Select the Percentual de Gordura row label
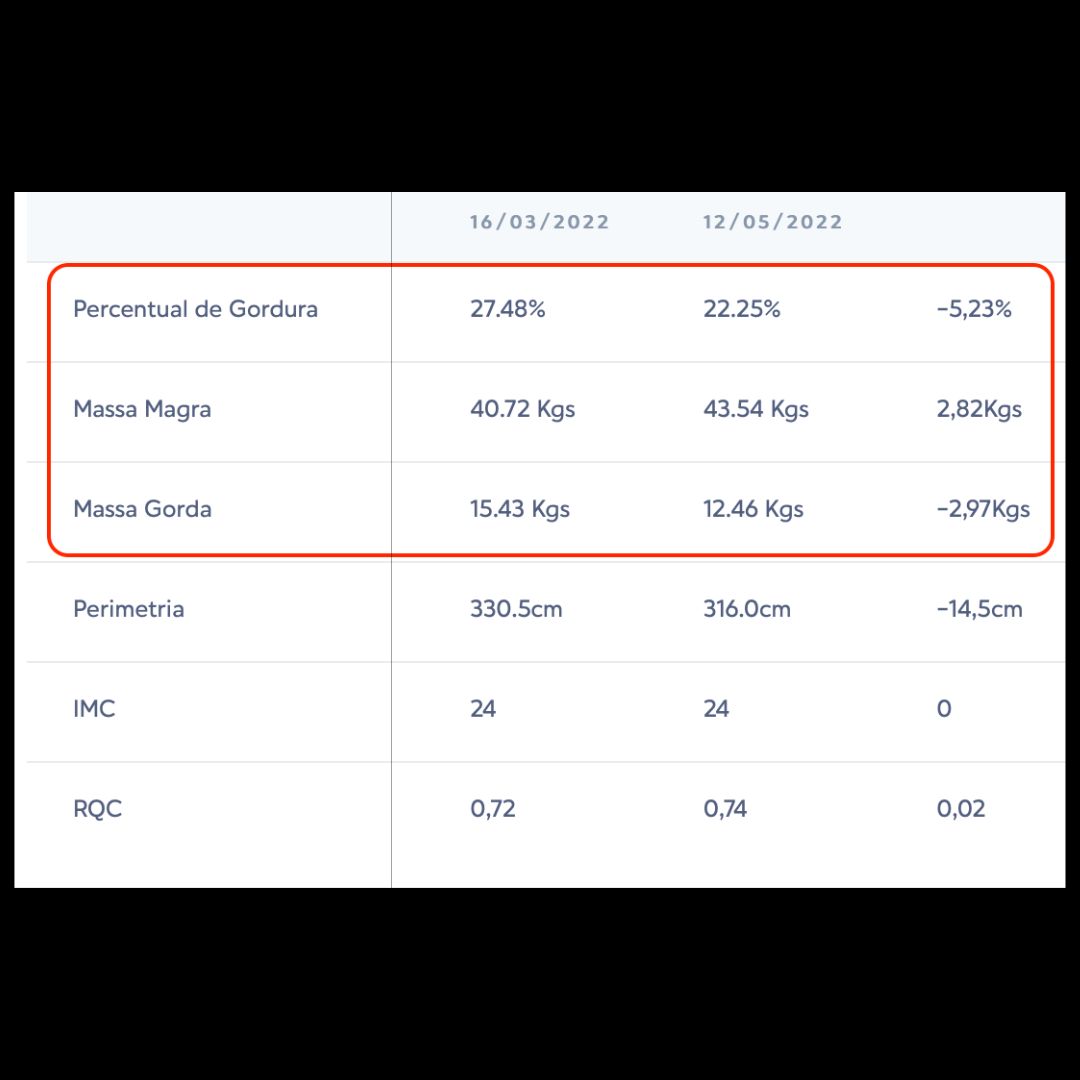This screenshot has height=1080, width=1080. tap(195, 309)
